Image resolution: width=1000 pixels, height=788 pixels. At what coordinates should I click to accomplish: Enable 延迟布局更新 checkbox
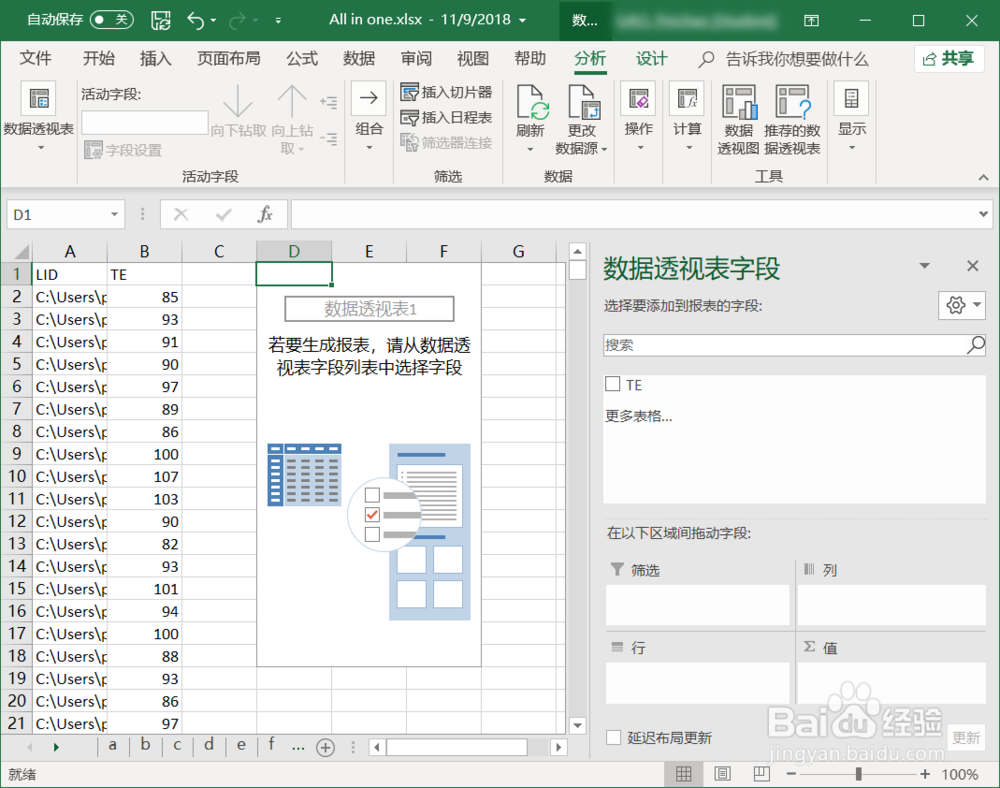click(615, 737)
